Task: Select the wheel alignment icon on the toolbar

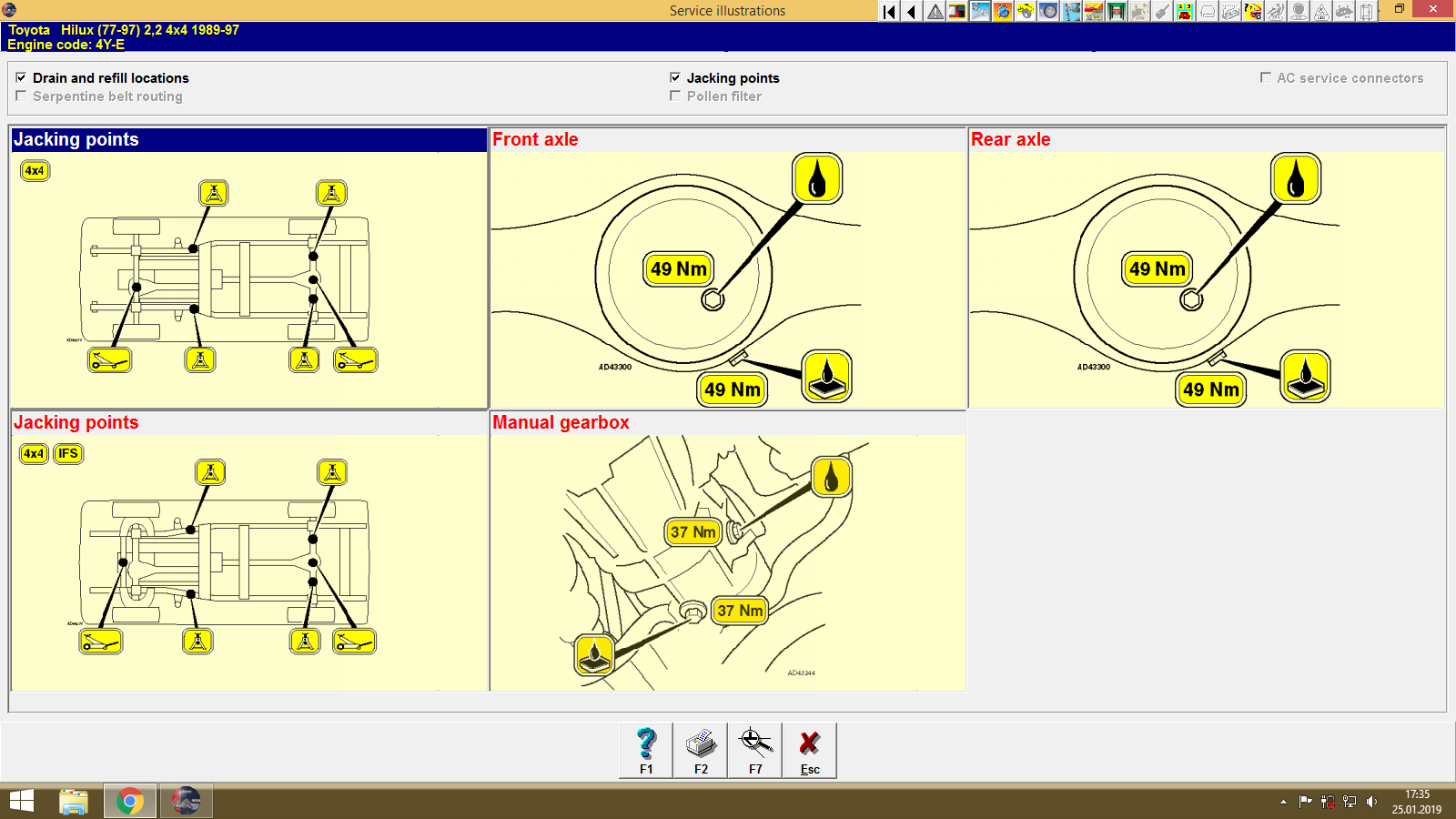Action: point(1047,12)
